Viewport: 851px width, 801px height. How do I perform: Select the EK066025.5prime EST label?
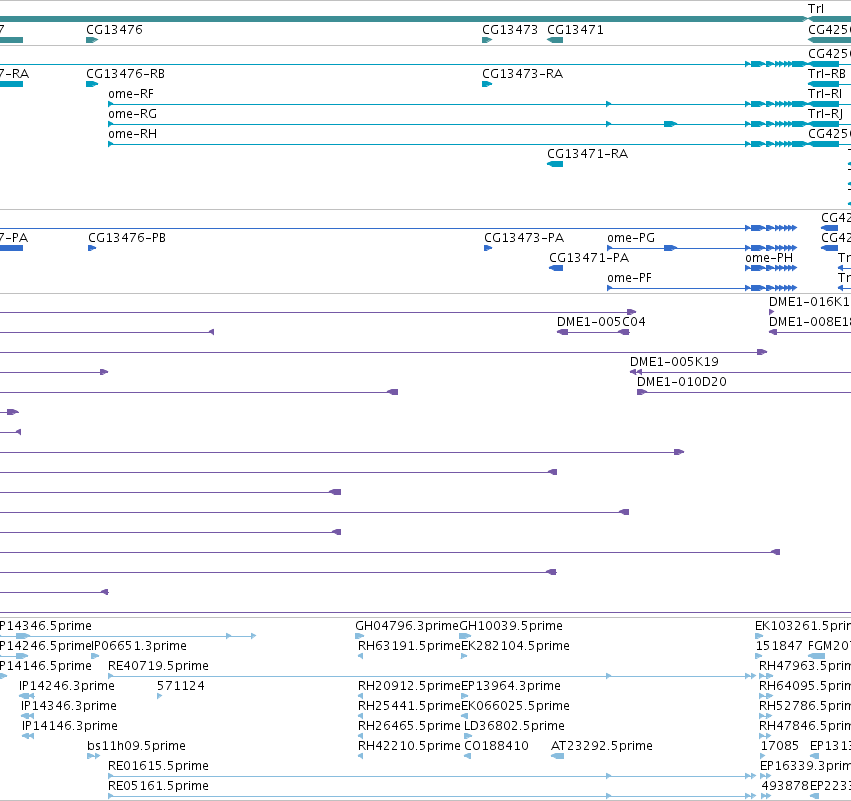[x=515, y=707]
